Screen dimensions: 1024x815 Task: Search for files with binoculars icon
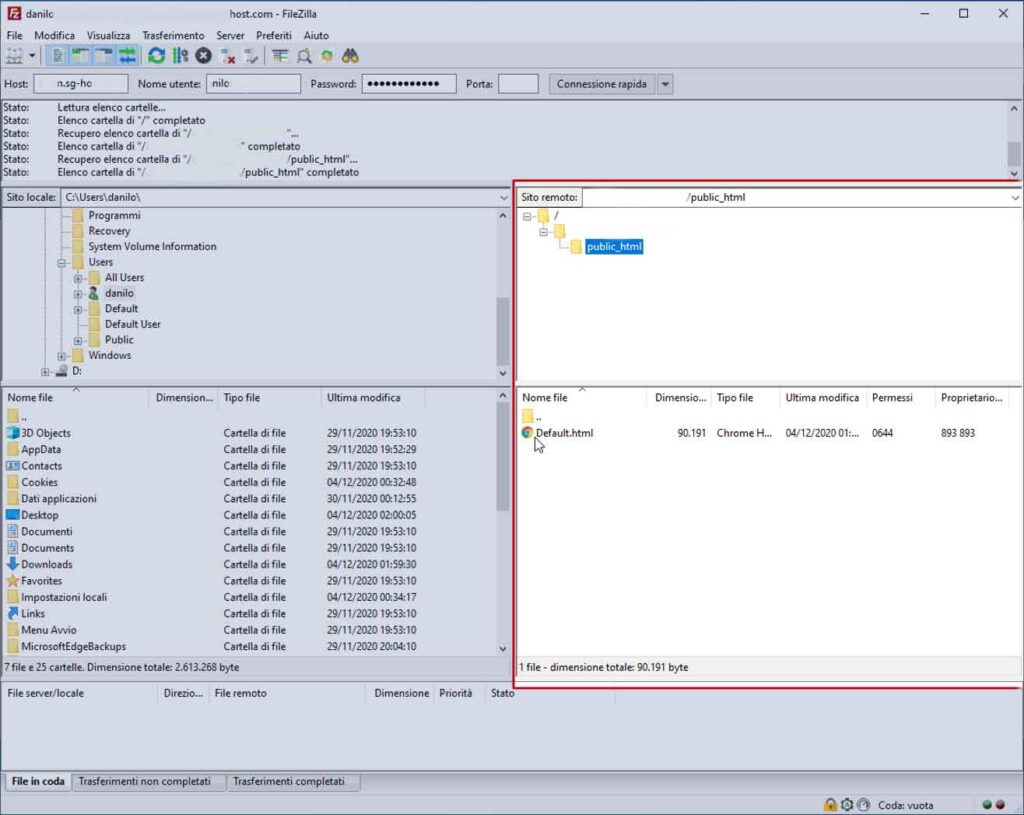pyautogui.click(x=351, y=56)
